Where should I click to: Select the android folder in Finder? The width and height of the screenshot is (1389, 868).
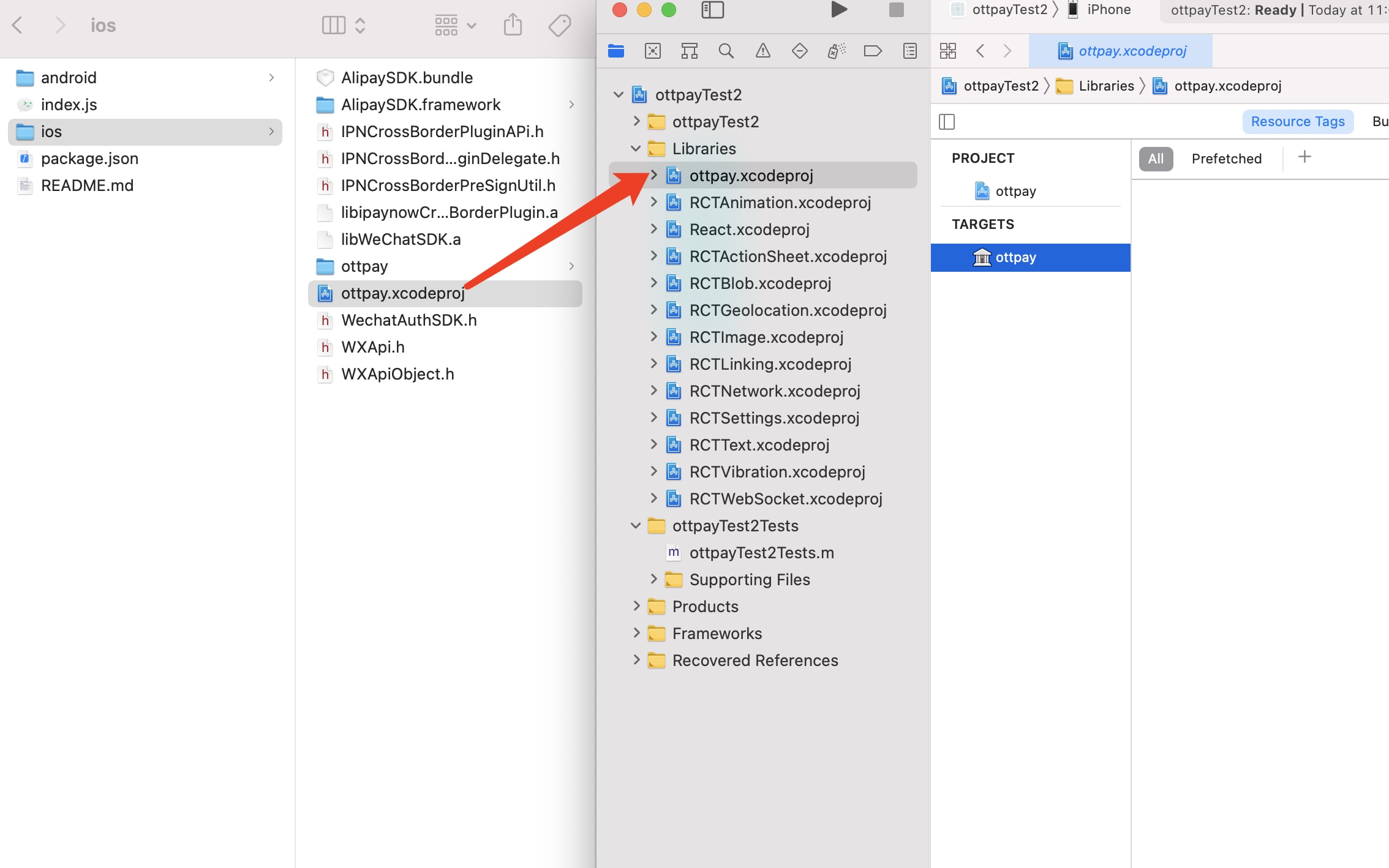145,78
